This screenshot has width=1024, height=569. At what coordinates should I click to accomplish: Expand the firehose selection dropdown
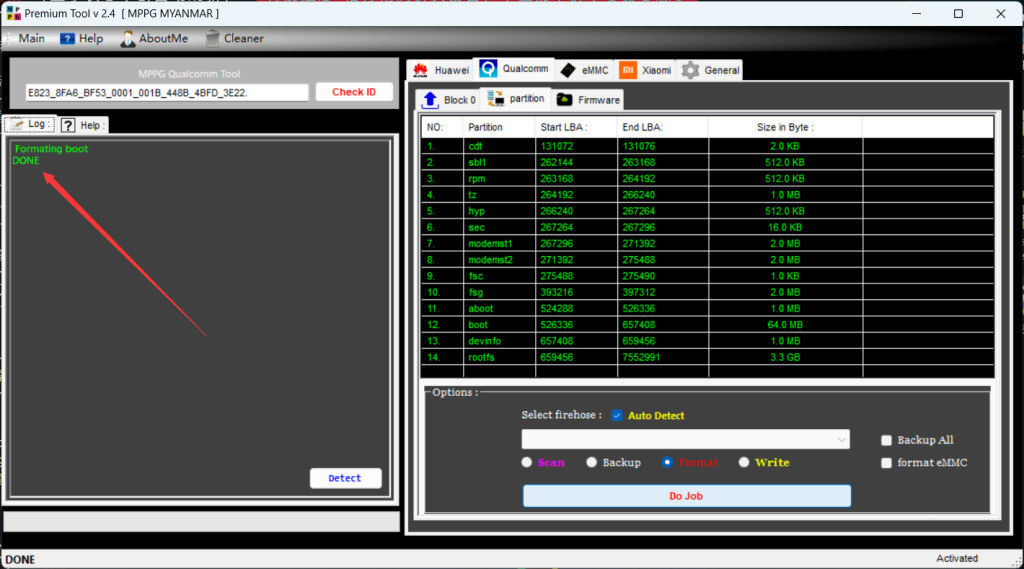[840, 440]
